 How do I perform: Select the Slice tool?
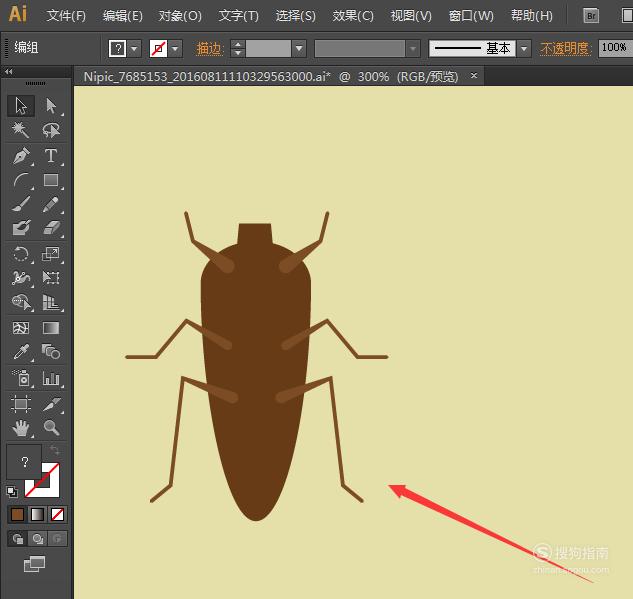tap(51, 404)
